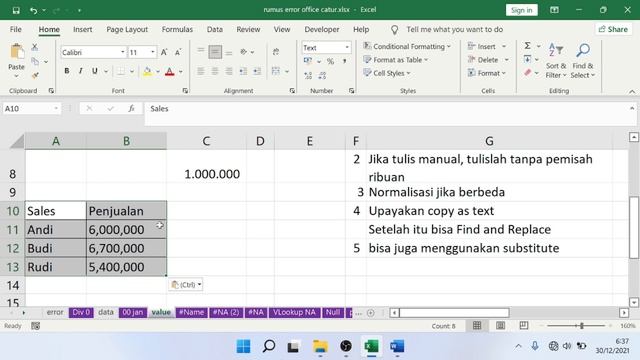640x360 pixels.
Task: Open the VLookup NA sheet tab
Action: [294, 312]
